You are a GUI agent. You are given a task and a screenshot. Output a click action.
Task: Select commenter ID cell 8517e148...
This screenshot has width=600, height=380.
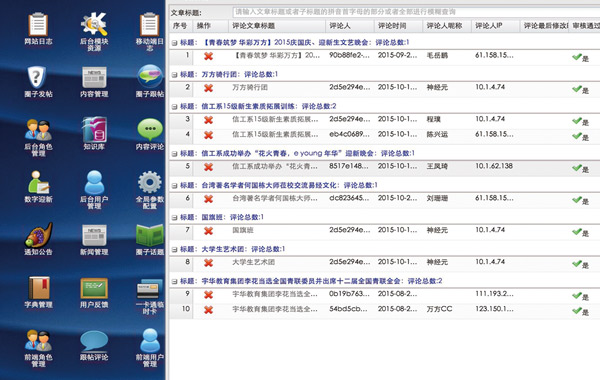350,166
